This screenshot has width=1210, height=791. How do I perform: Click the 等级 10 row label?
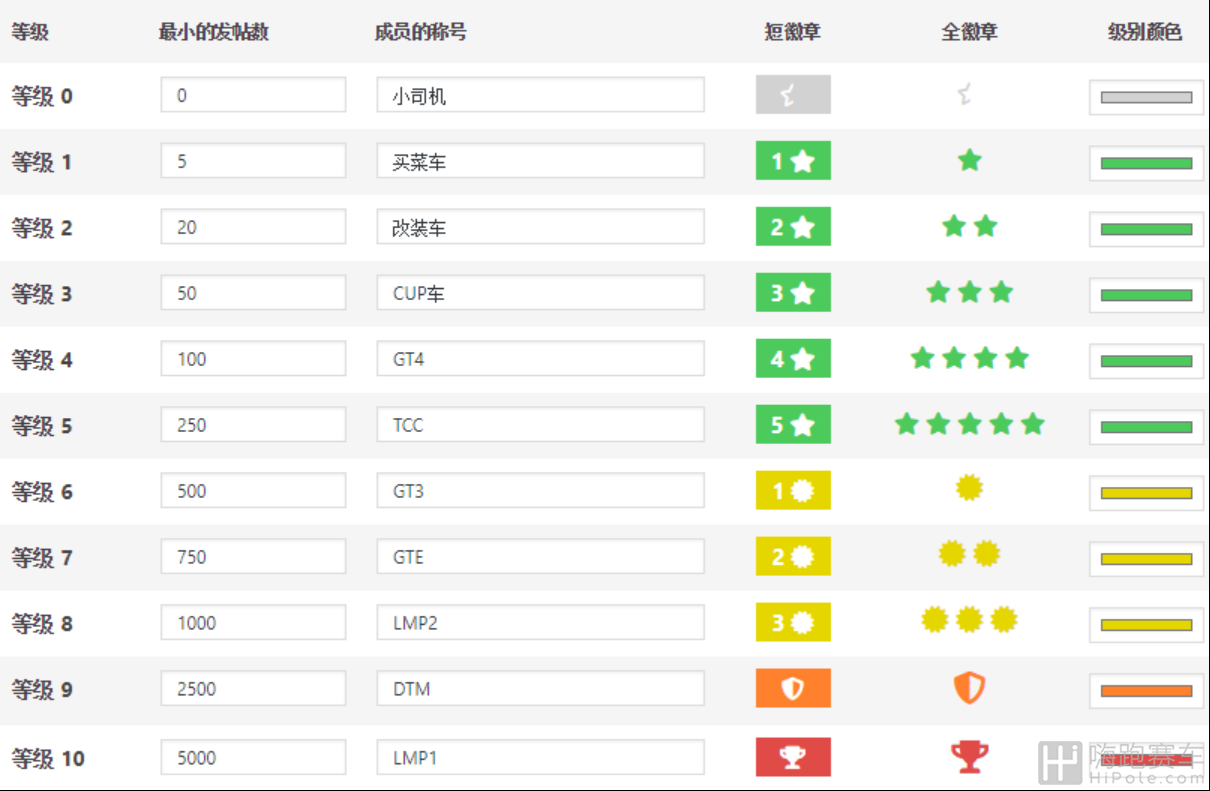48,758
